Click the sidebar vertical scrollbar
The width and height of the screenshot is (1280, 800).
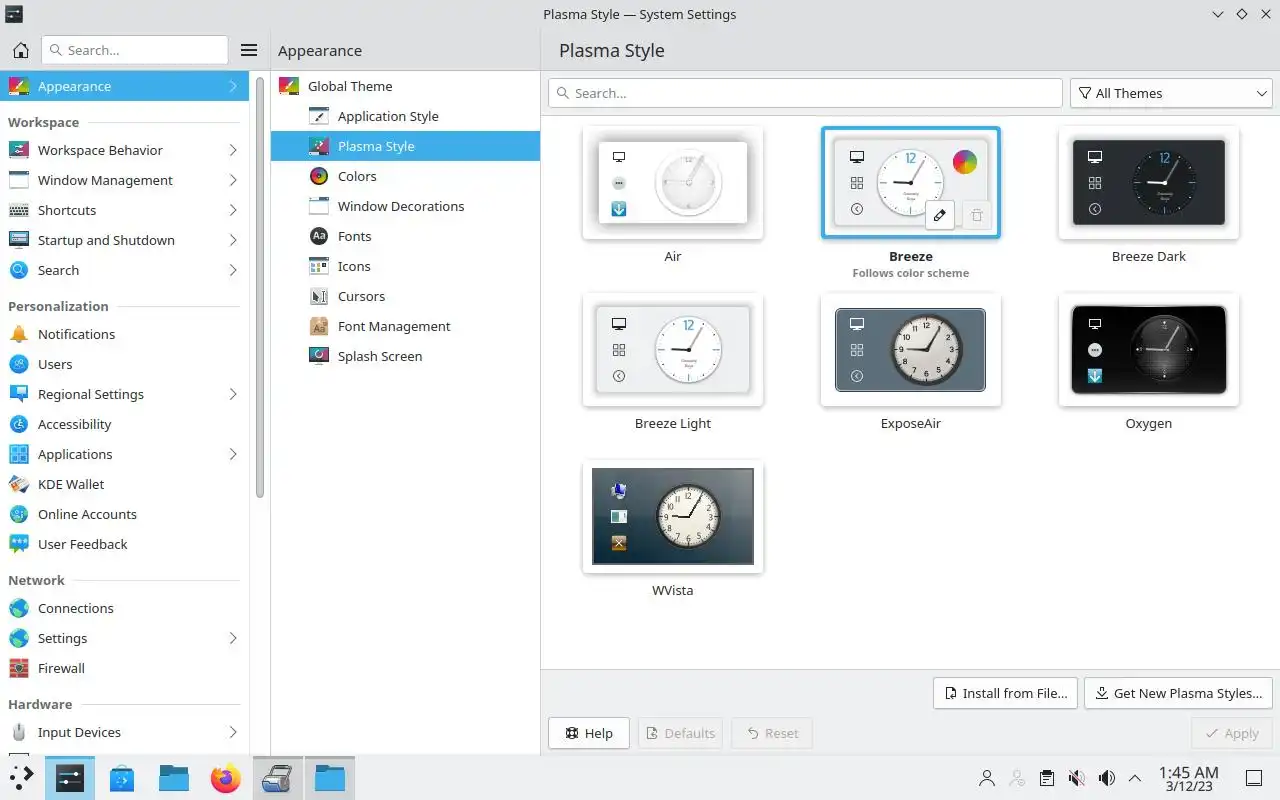[x=260, y=288]
